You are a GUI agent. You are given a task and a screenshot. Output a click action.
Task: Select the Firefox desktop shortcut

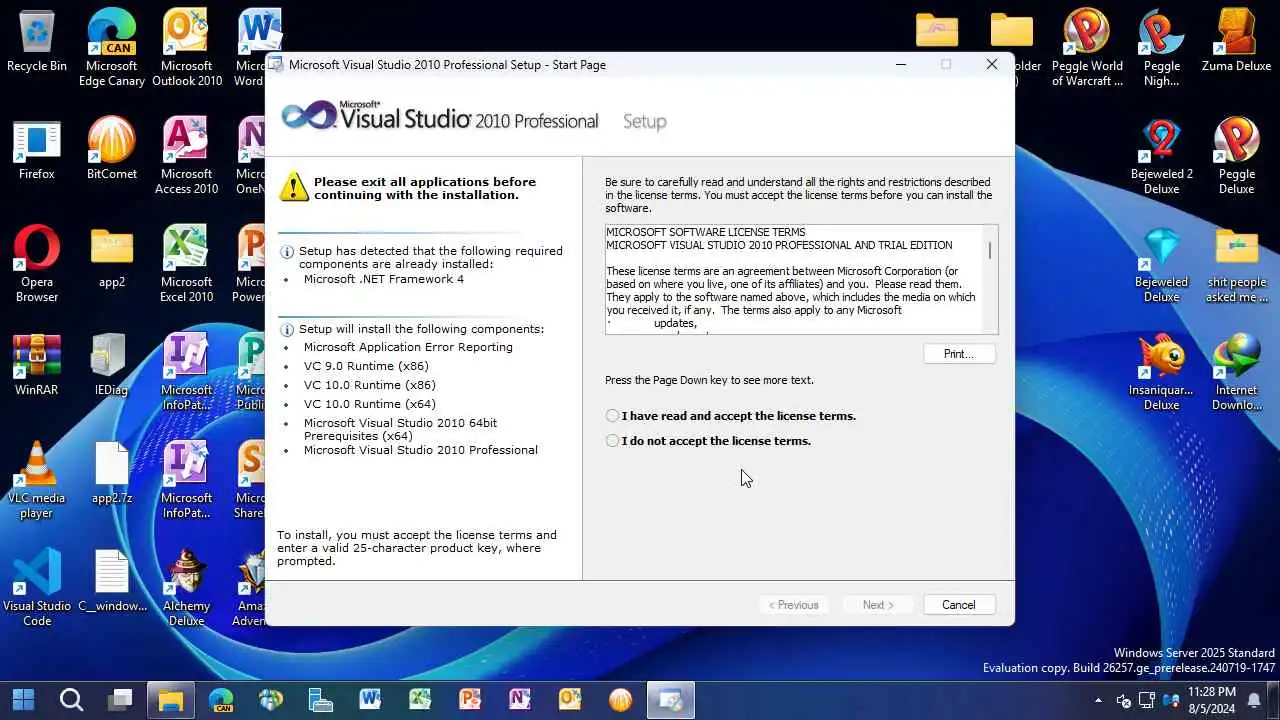(x=37, y=150)
